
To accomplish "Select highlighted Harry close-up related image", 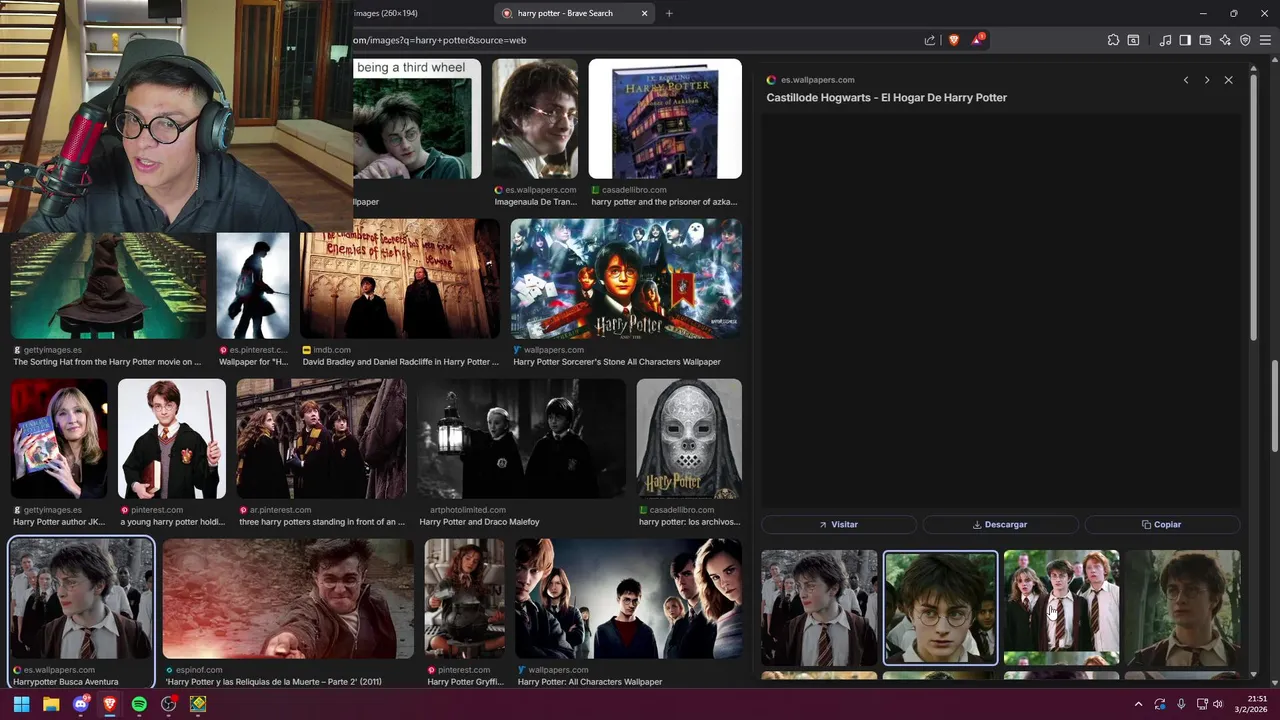I will click(940, 608).
